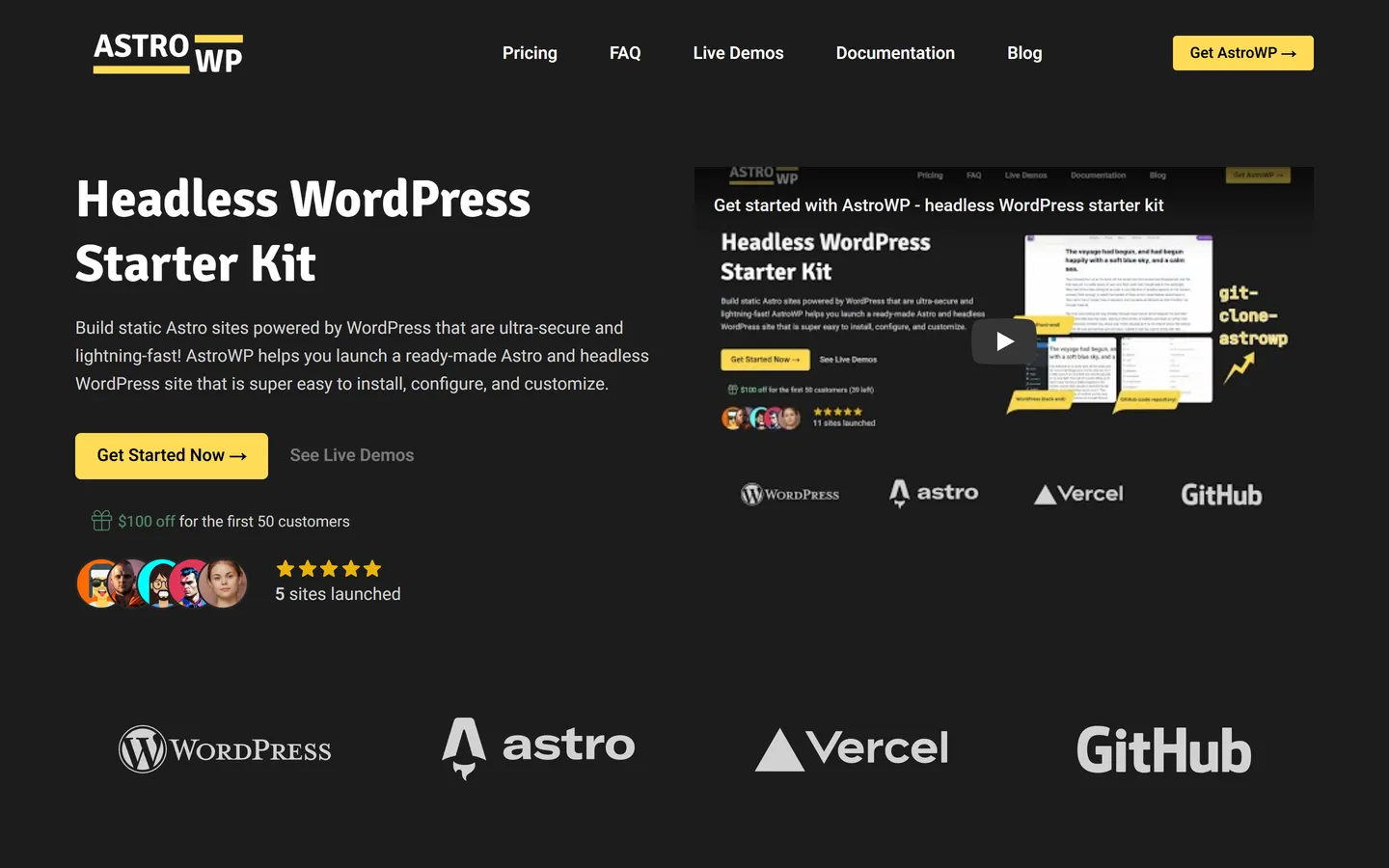Screen dimensions: 1389x868
Task: Visit the Blog from the top nav
Action: pyautogui.click(x=1024, y=53)
